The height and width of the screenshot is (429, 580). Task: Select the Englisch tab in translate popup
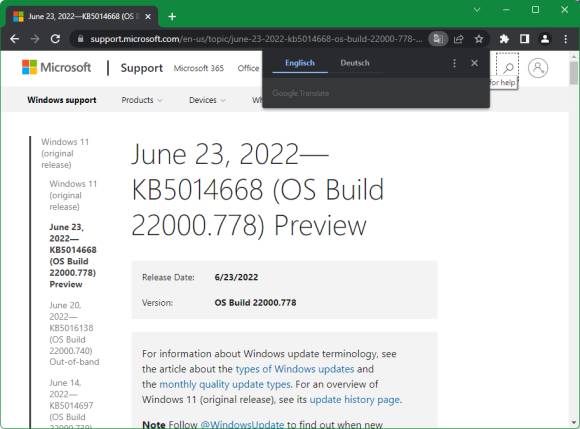click(x=300, y=63)
